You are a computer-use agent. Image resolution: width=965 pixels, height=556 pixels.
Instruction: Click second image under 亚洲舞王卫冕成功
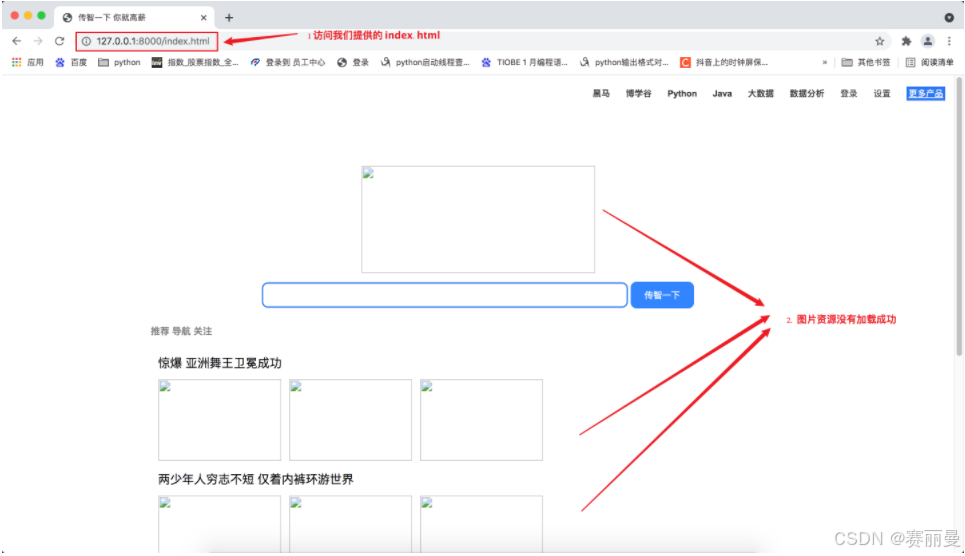pos(350,420)
